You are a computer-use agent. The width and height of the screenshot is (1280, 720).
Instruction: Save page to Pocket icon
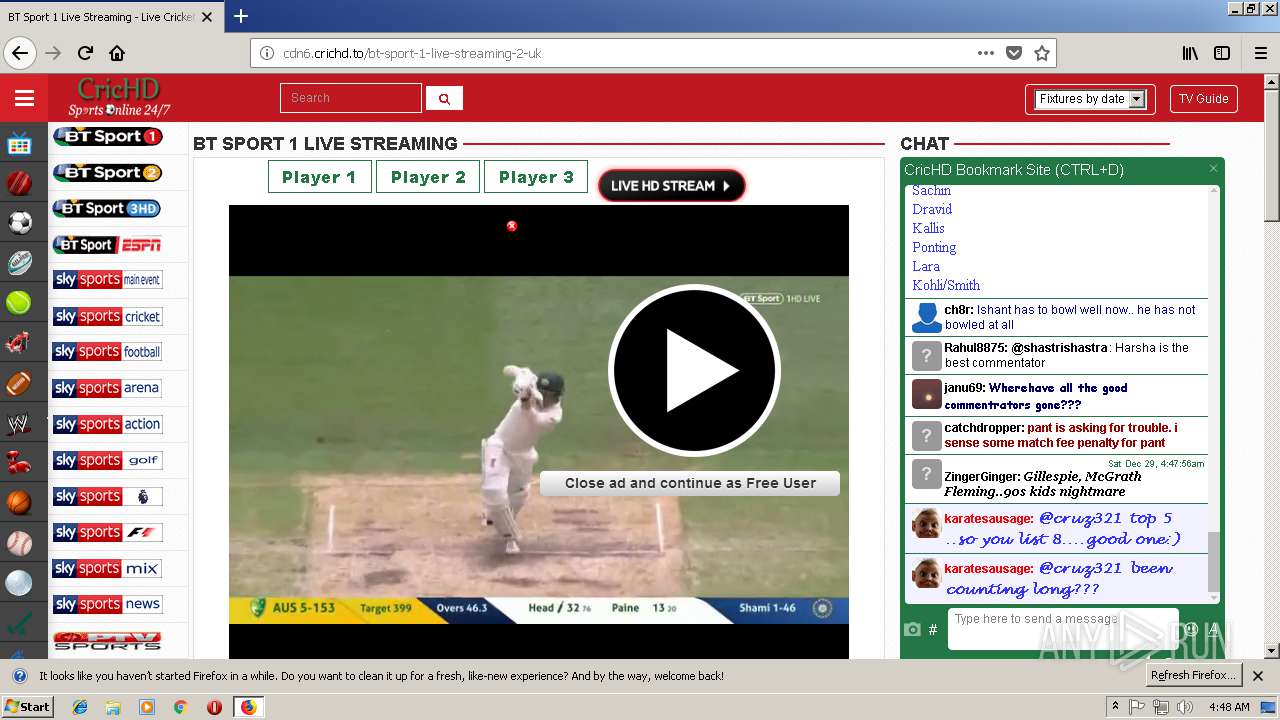click(x=1014, y=53)
